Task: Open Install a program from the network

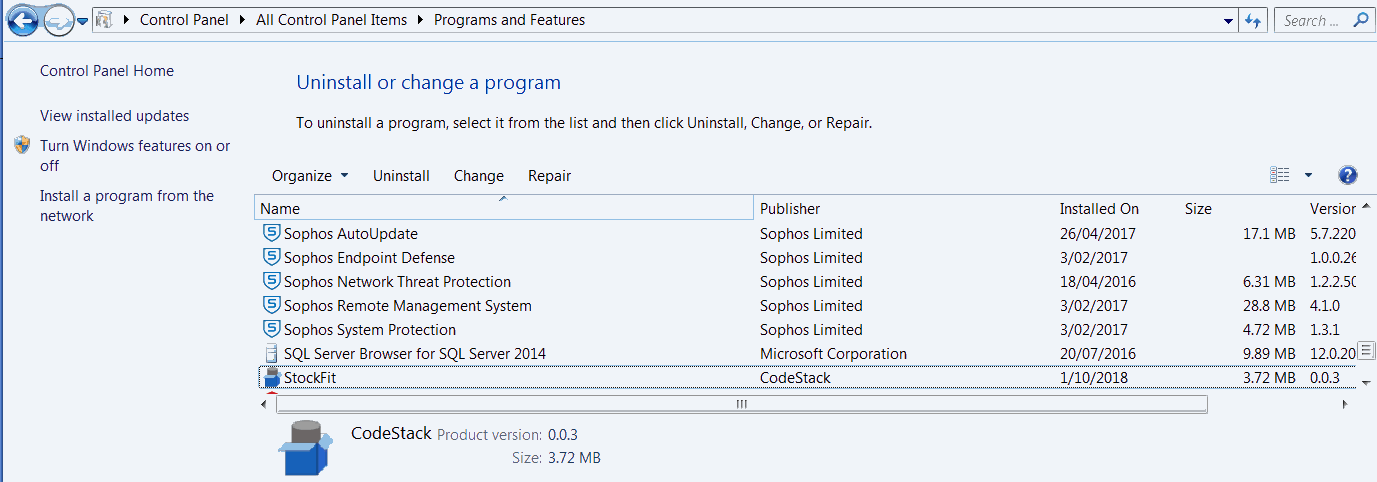Action: click(127, 206)
